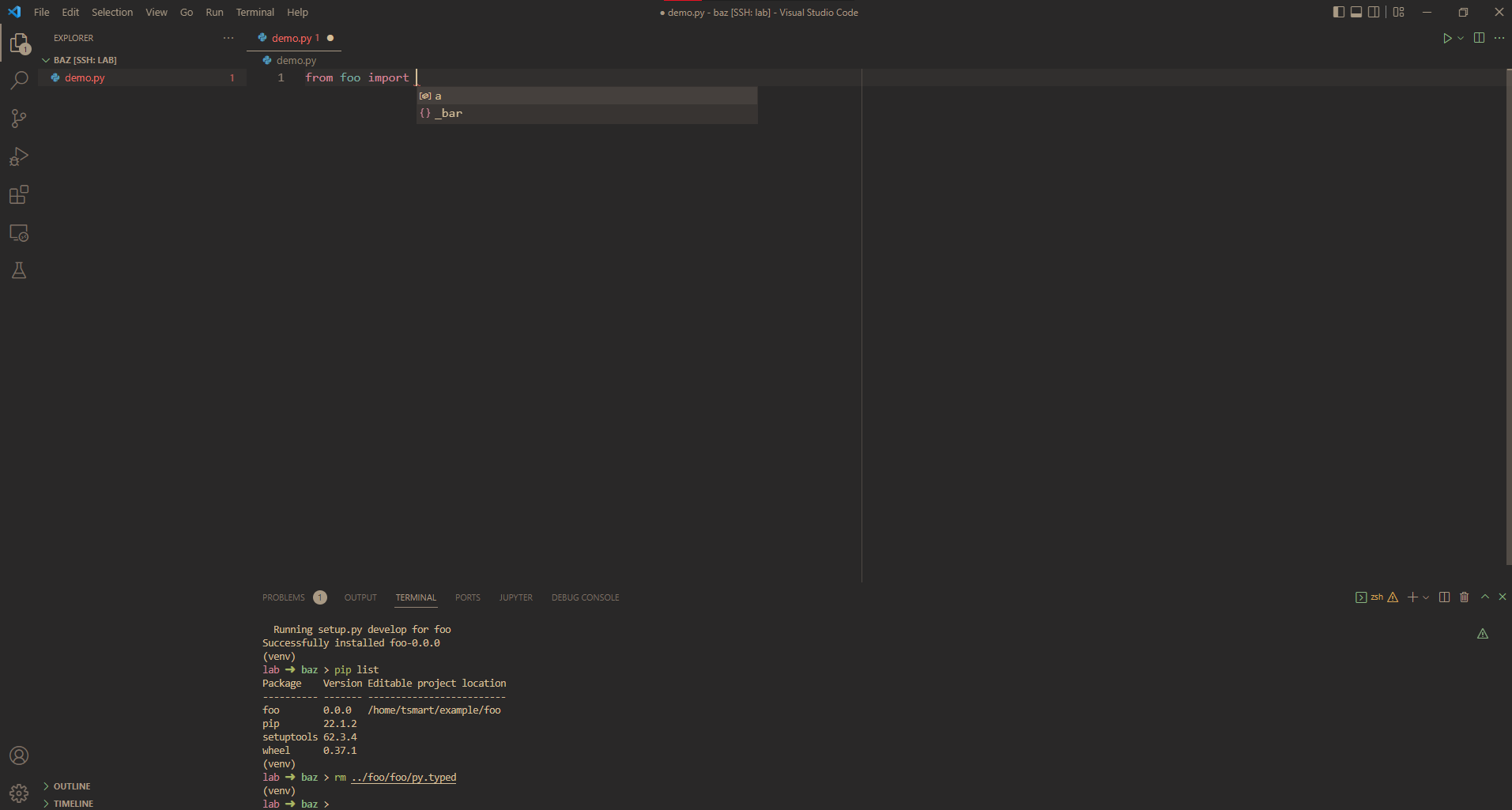Image resolution: width=1512 pixels, height=810 pixels.
Task: Open the Remote Explorer icon
Action: point(19,232)
